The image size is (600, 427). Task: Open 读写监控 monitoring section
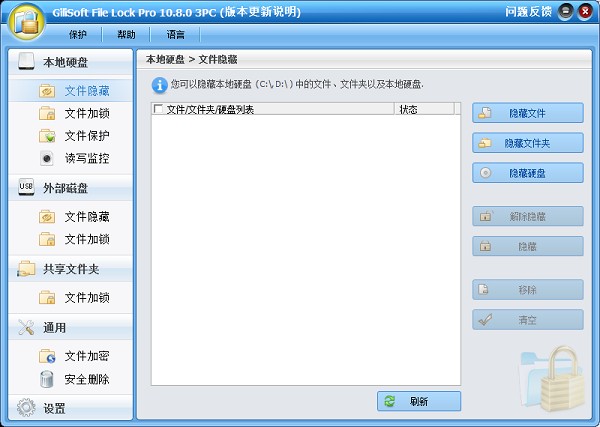[86, 158]
